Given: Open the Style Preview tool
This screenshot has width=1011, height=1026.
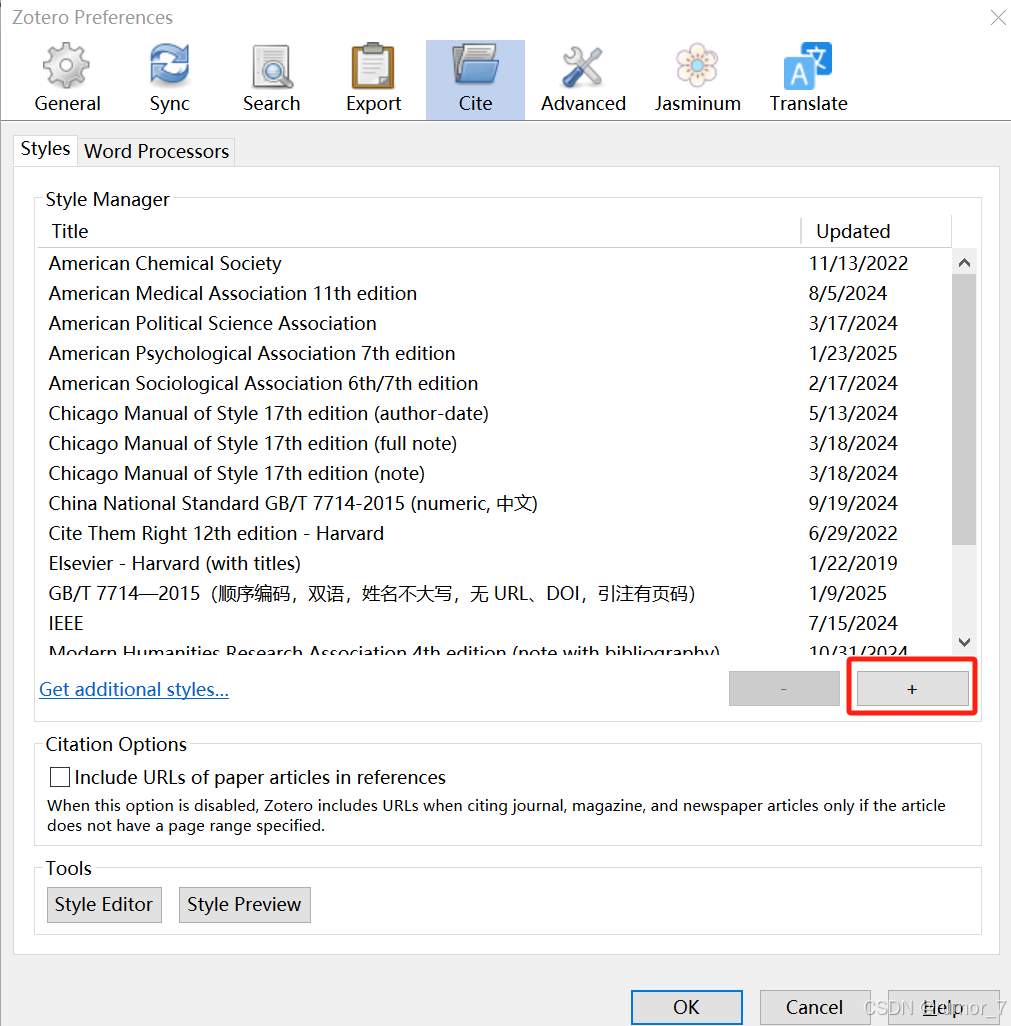Looking at the screenshot, I should point(245,904).
